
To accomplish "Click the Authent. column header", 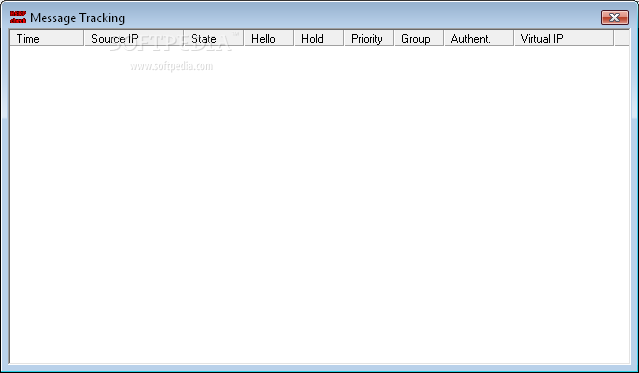I will [479, 38].
